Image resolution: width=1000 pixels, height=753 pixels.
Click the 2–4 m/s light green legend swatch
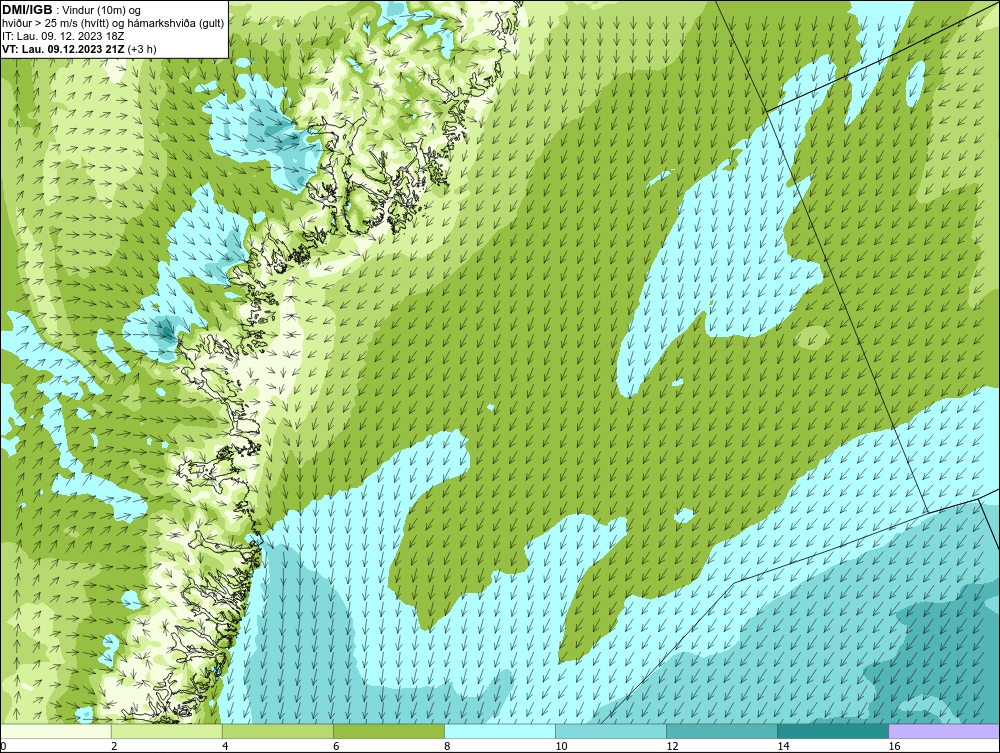pos(167,731)
